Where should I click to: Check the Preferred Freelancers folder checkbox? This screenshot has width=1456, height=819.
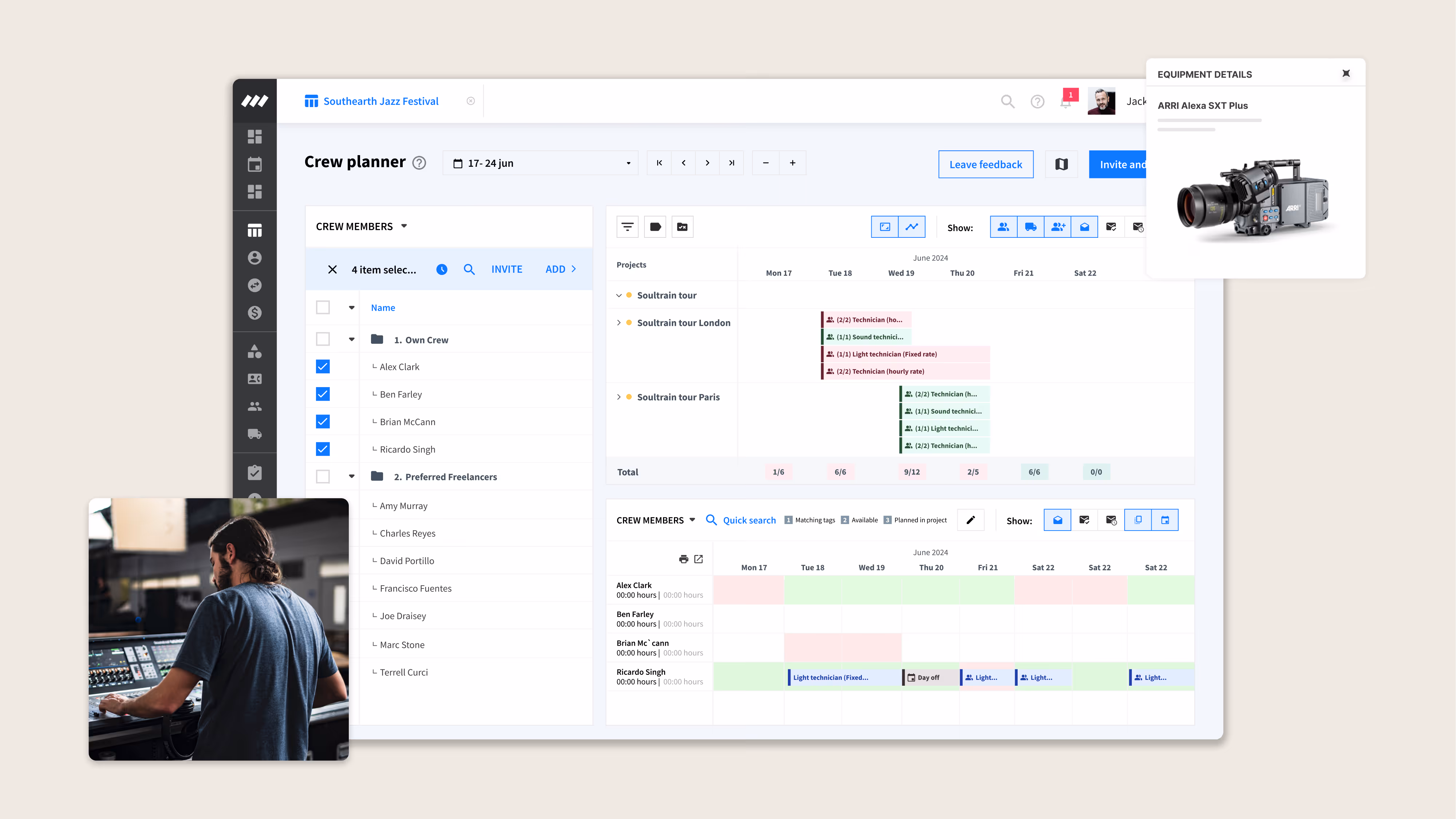pyautogui.click(x=323, y=476)
